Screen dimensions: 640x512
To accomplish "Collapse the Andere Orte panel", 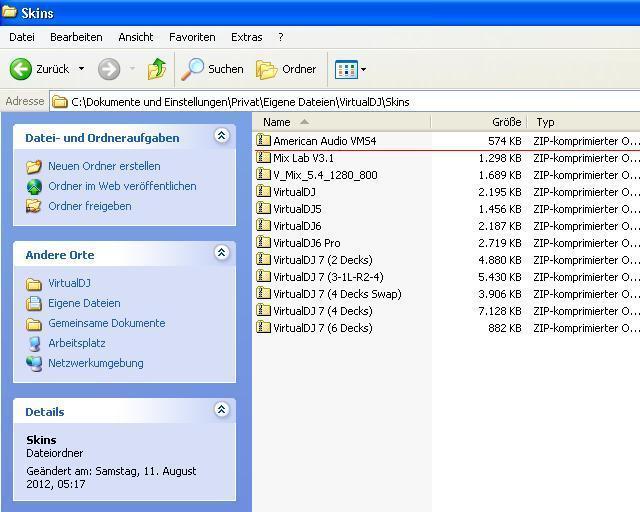I will coord(221,254).
